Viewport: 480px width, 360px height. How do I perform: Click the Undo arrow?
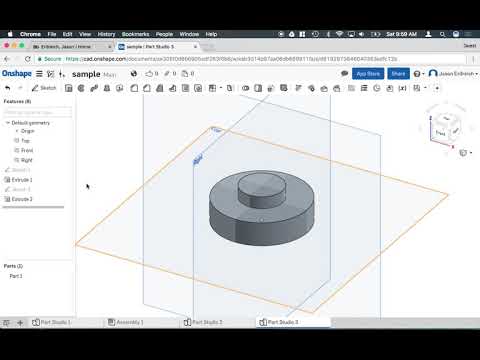point(8,88)
